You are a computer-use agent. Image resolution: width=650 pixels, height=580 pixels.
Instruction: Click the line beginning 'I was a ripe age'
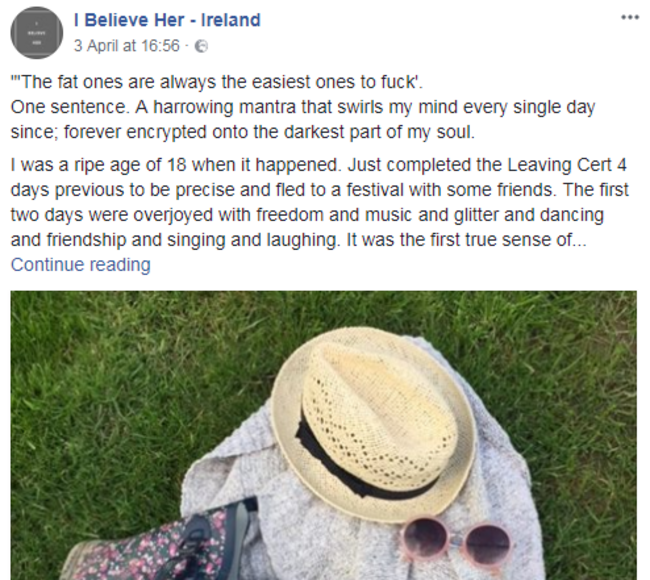coord(318,165)
